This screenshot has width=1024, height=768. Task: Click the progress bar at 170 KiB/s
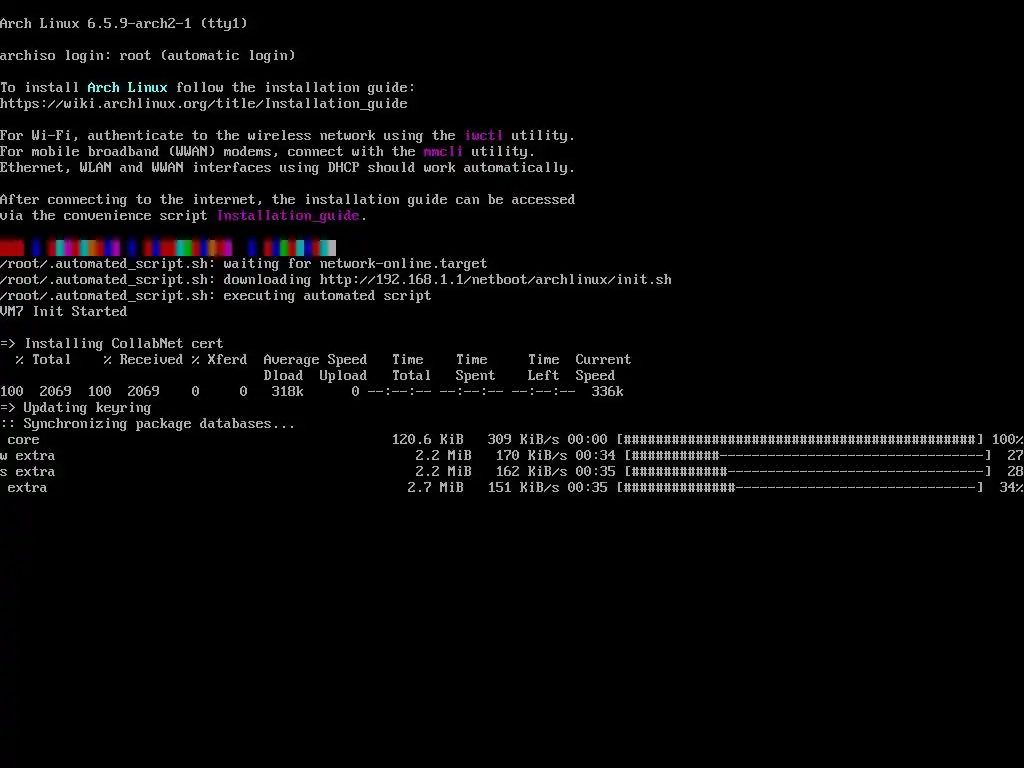[x=808, y=455]
